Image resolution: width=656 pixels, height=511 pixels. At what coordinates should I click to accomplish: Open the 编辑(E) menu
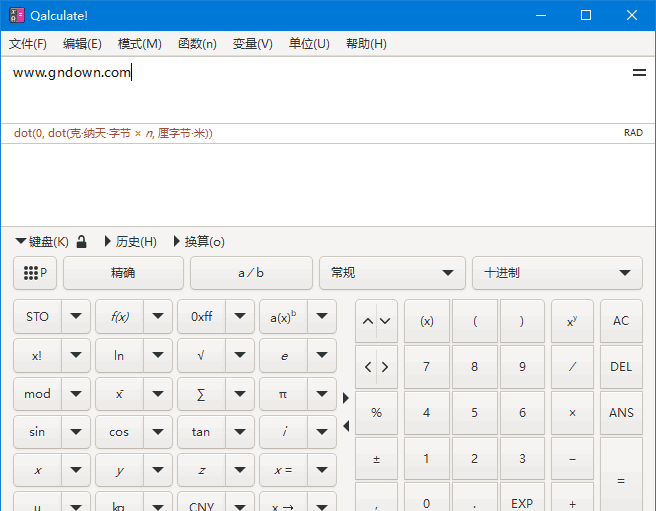click(x=82, y=44)
